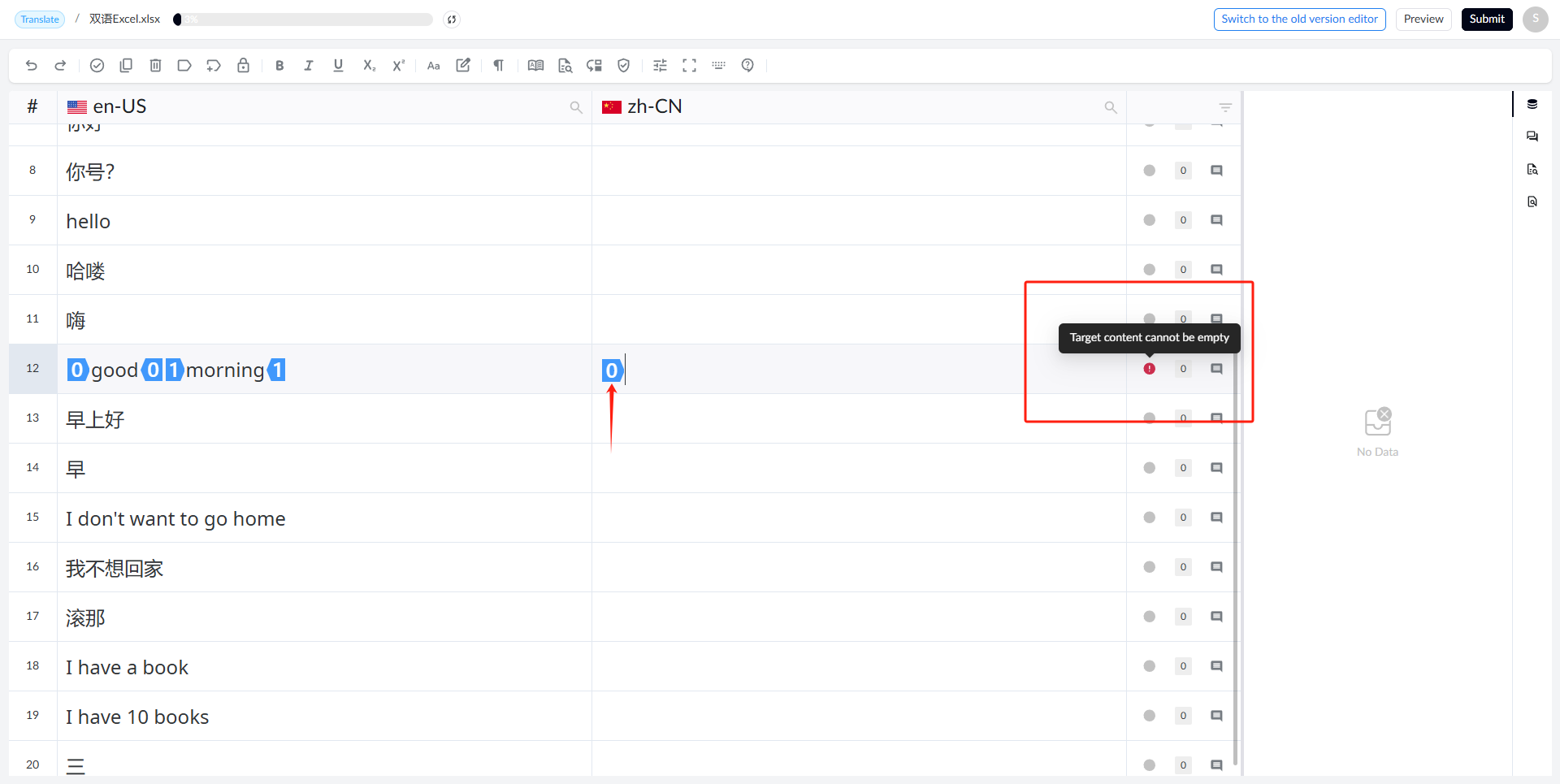Screen dimensions: 1560x784
Task: Click the undo arrow in toolbar
Action: 32,65
